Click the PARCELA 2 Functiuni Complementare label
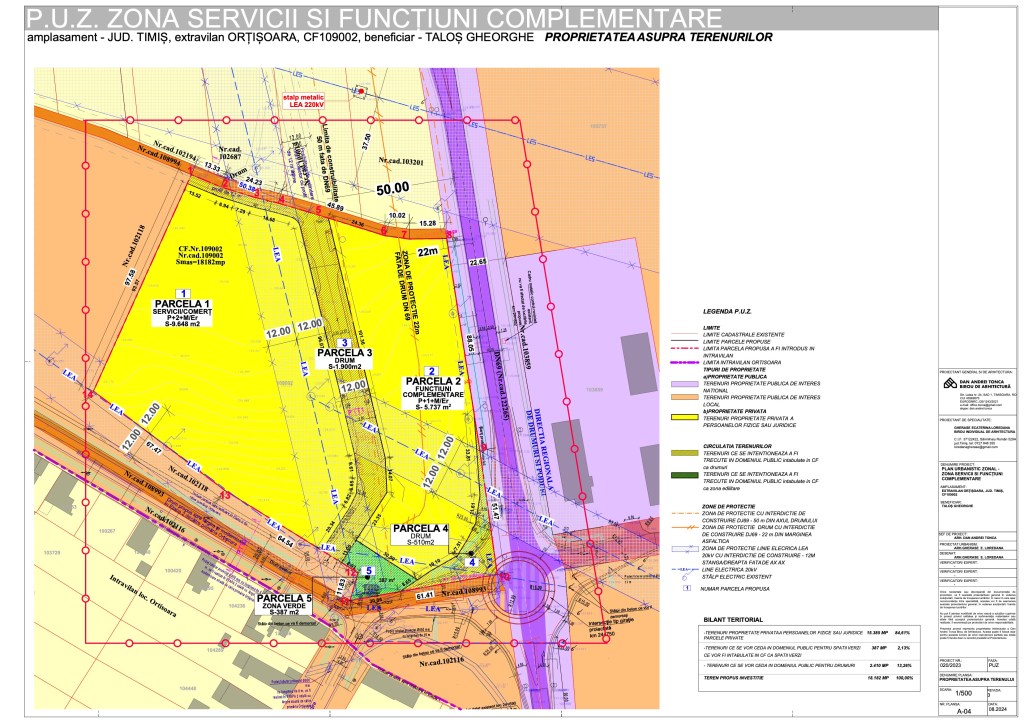Screen dimensions: 1024x723 pos(433,394)
